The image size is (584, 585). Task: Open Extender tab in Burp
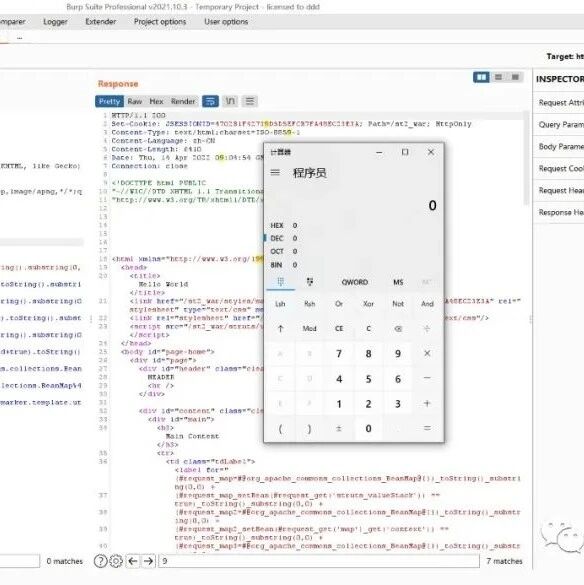(x=101, y=22)
